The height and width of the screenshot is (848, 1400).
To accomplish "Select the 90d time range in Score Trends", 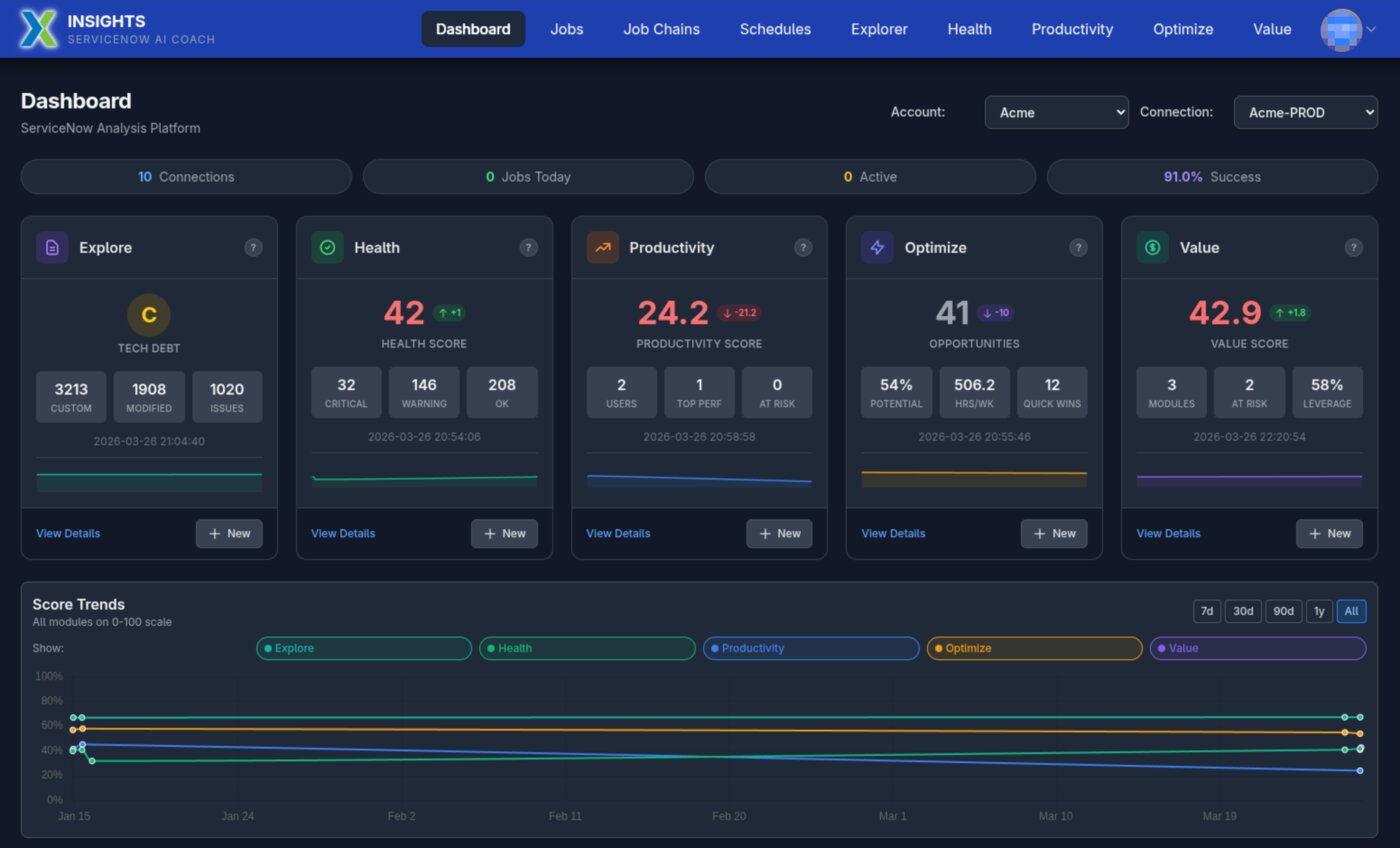I will click(1283, 611).
